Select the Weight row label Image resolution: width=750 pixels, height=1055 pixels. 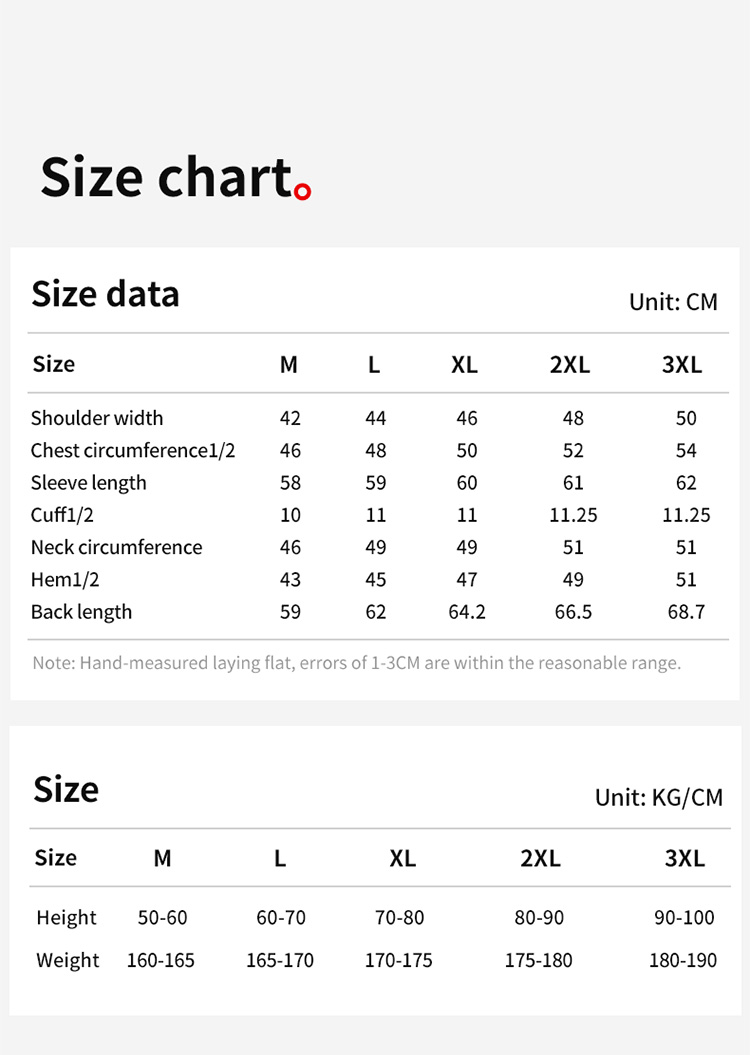click(x=68, y=960)
